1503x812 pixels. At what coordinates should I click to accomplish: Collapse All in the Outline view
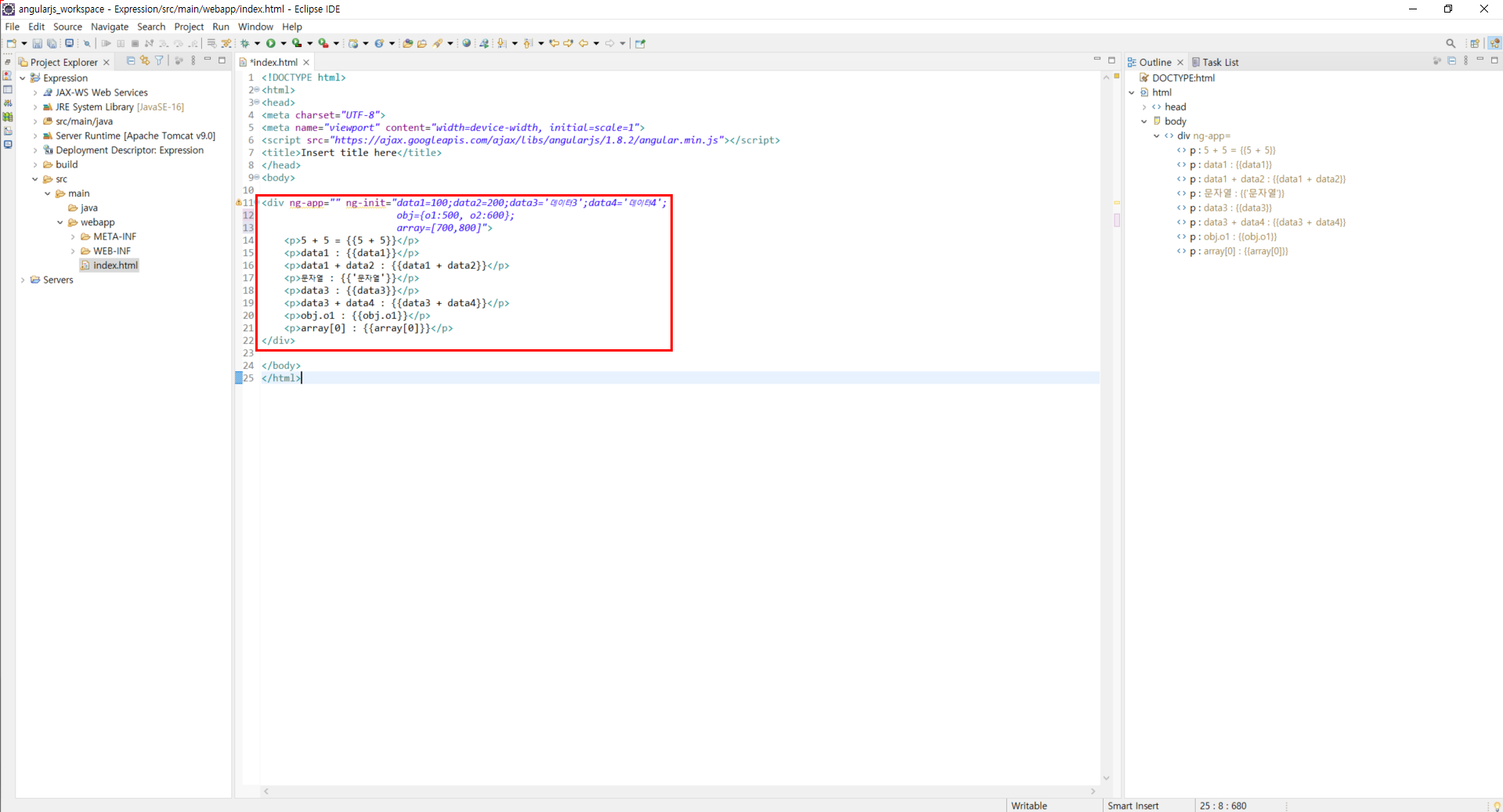click(x=1451, y=61)
